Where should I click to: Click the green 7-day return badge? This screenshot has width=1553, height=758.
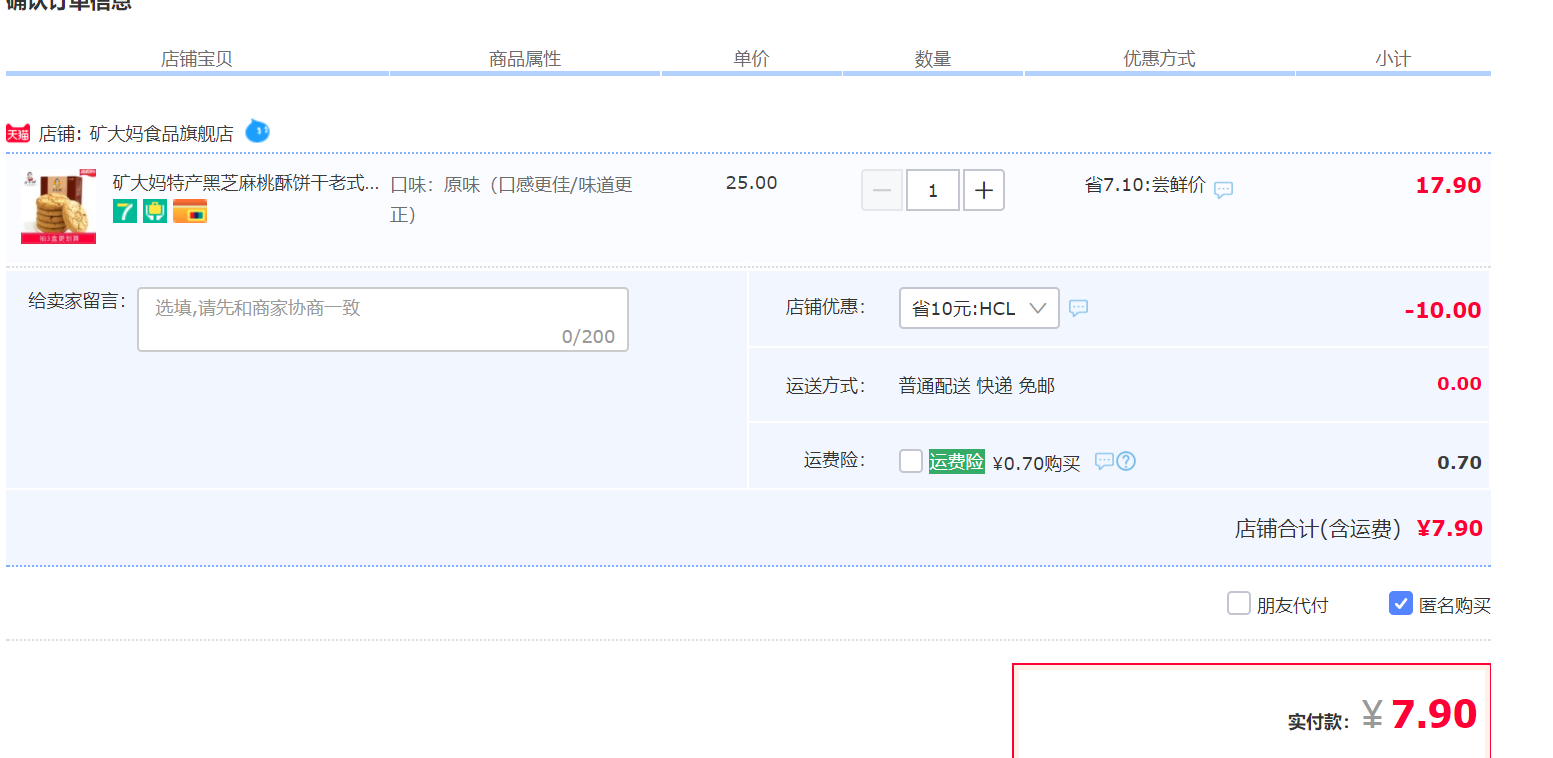point(125,211)
